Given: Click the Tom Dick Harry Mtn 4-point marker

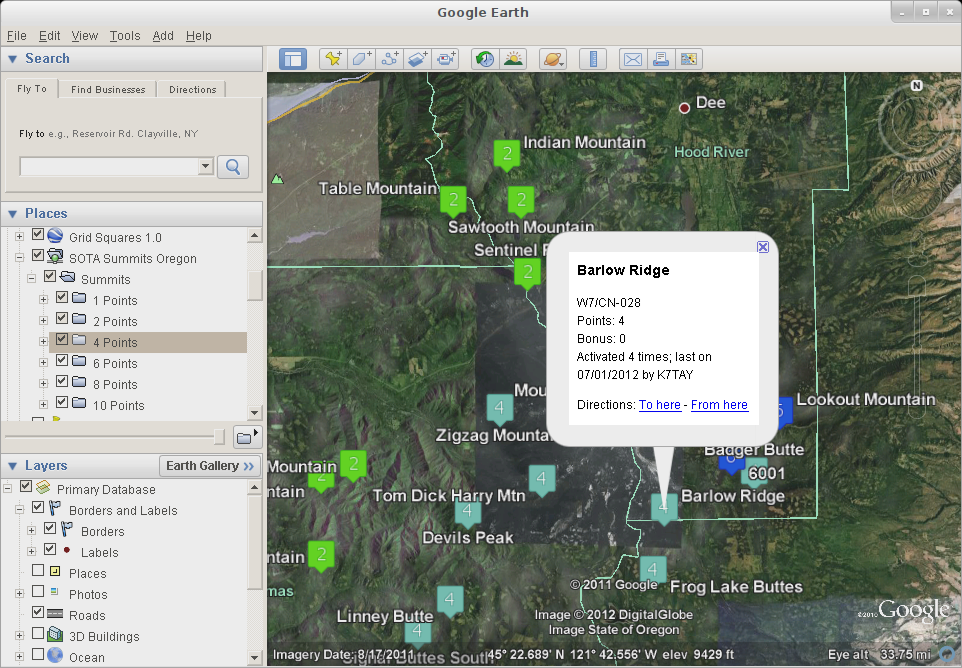Looking at the screenshot, I should pyautogui.click(x=542, y=479).
